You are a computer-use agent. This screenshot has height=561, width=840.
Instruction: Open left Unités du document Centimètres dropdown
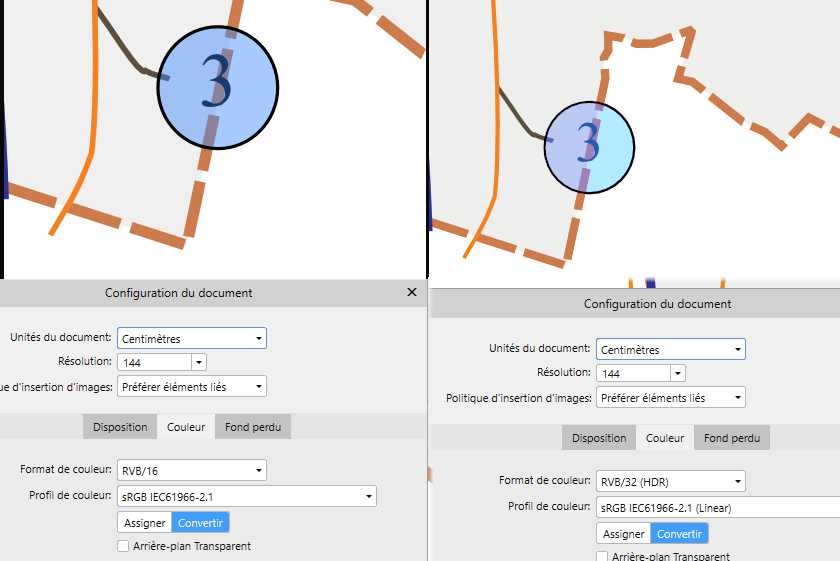tap(192, 338)
